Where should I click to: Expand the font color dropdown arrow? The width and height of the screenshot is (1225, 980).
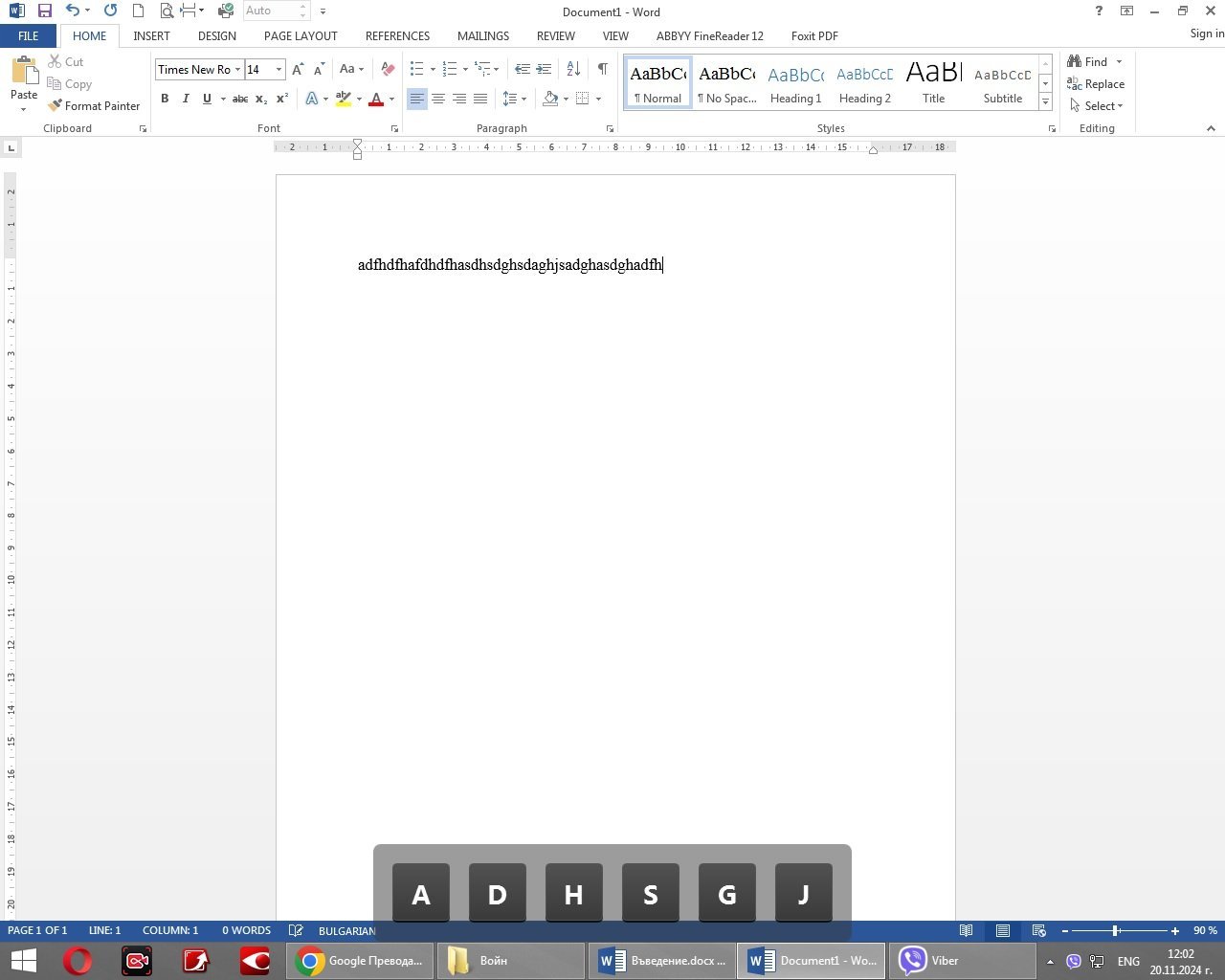coord(391,99)
